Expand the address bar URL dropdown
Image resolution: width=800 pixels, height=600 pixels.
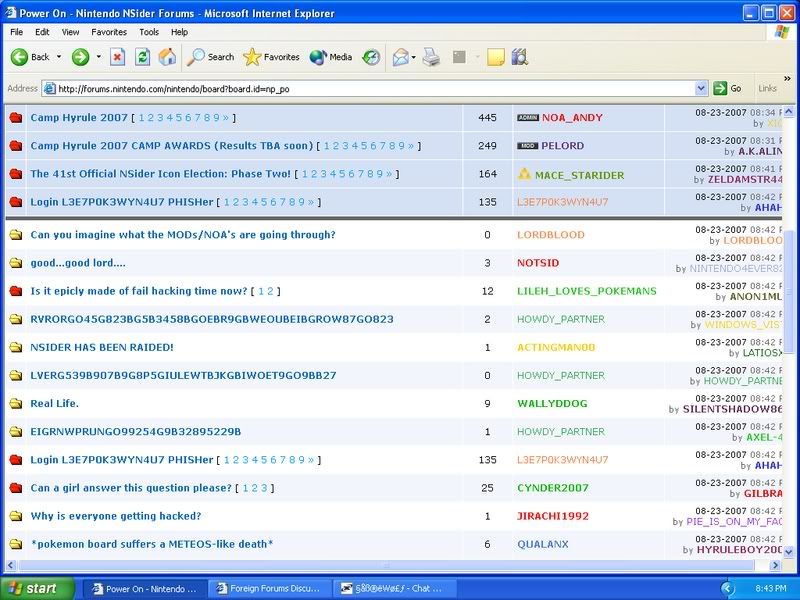[701, 88]
